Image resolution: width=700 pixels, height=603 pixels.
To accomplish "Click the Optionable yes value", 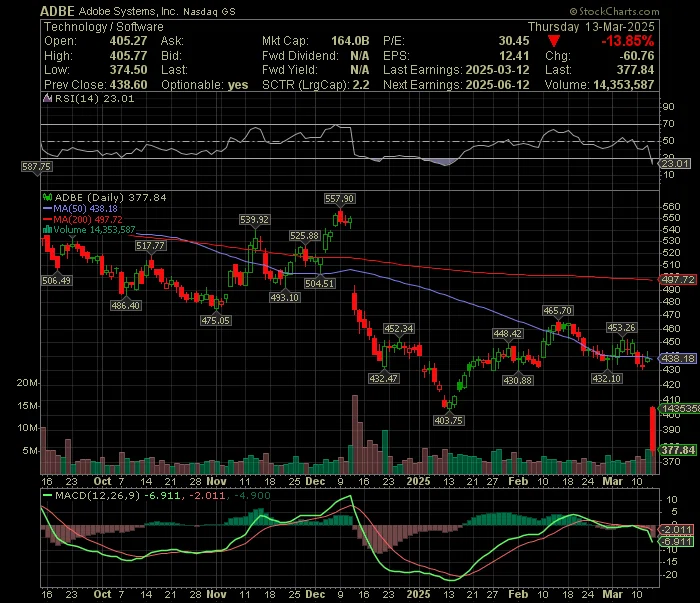I will [238, 85].
